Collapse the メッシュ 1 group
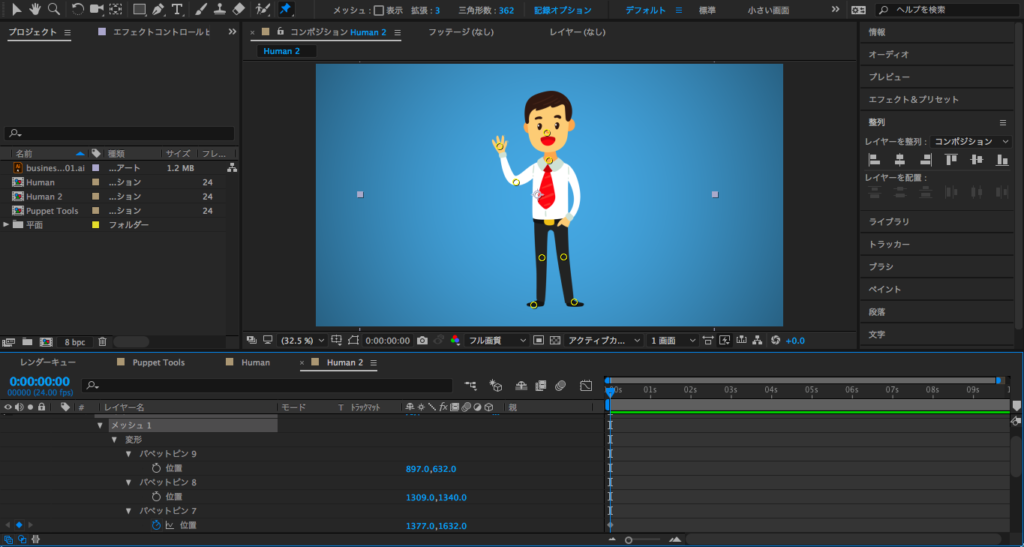Image resolution: width=1024 pixels, height=547 pixels. [100, 425]
